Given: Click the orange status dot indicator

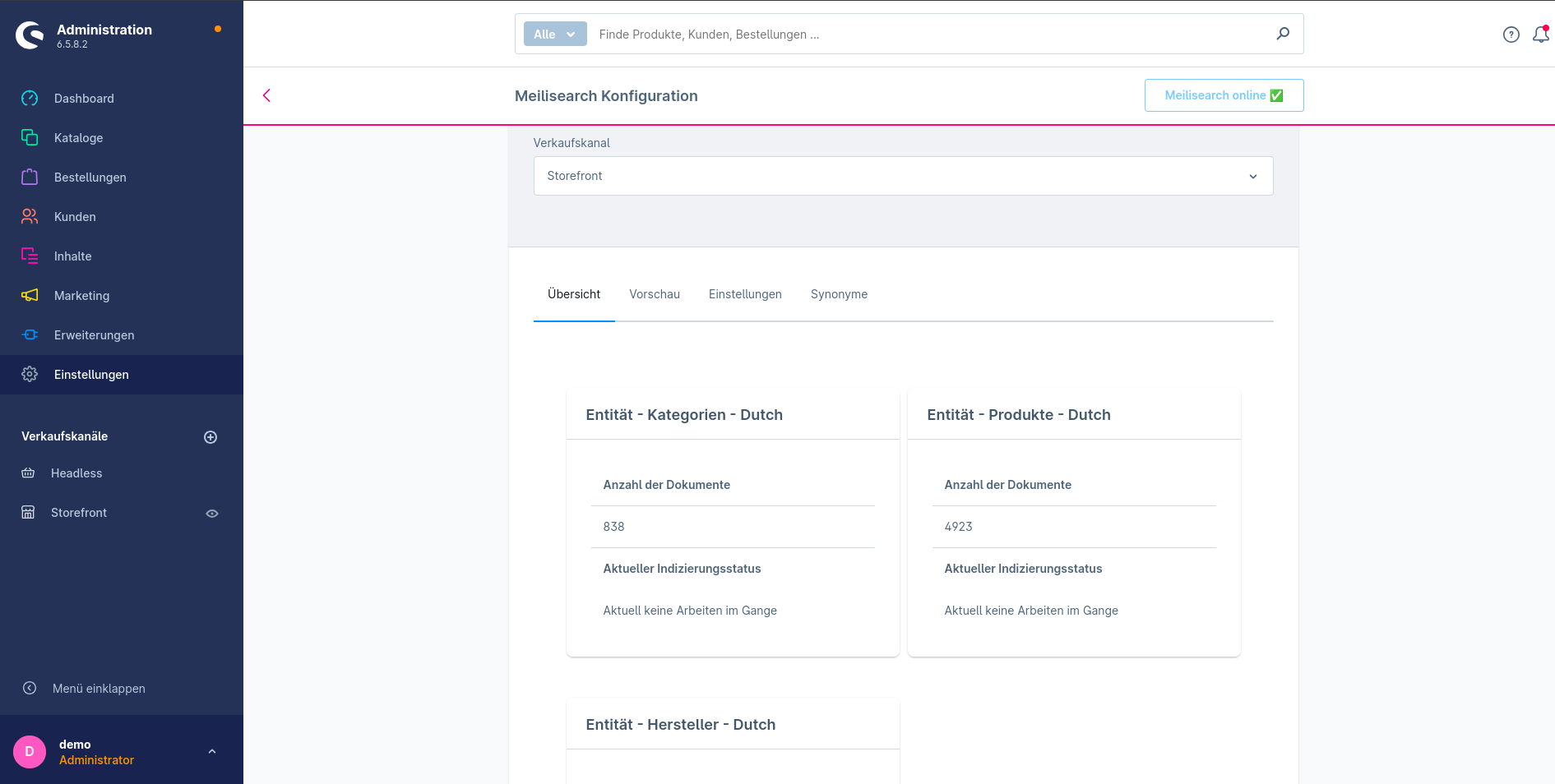Looking at the screenshot, I should click(x=218, y=29).
